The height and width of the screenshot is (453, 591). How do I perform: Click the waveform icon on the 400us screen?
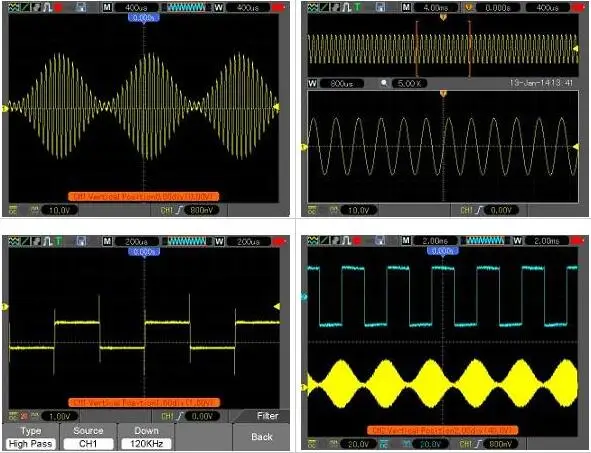coord(14,7)
